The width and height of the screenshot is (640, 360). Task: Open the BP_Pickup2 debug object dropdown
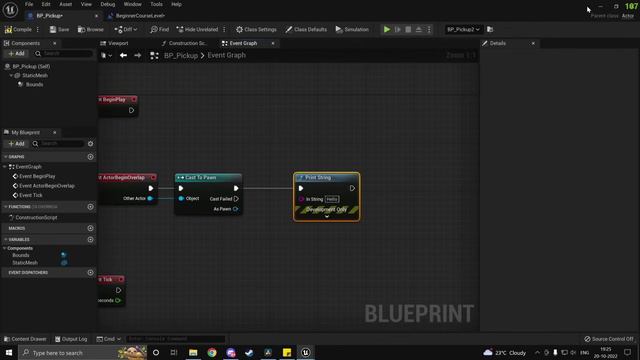[x=463, y=29]
